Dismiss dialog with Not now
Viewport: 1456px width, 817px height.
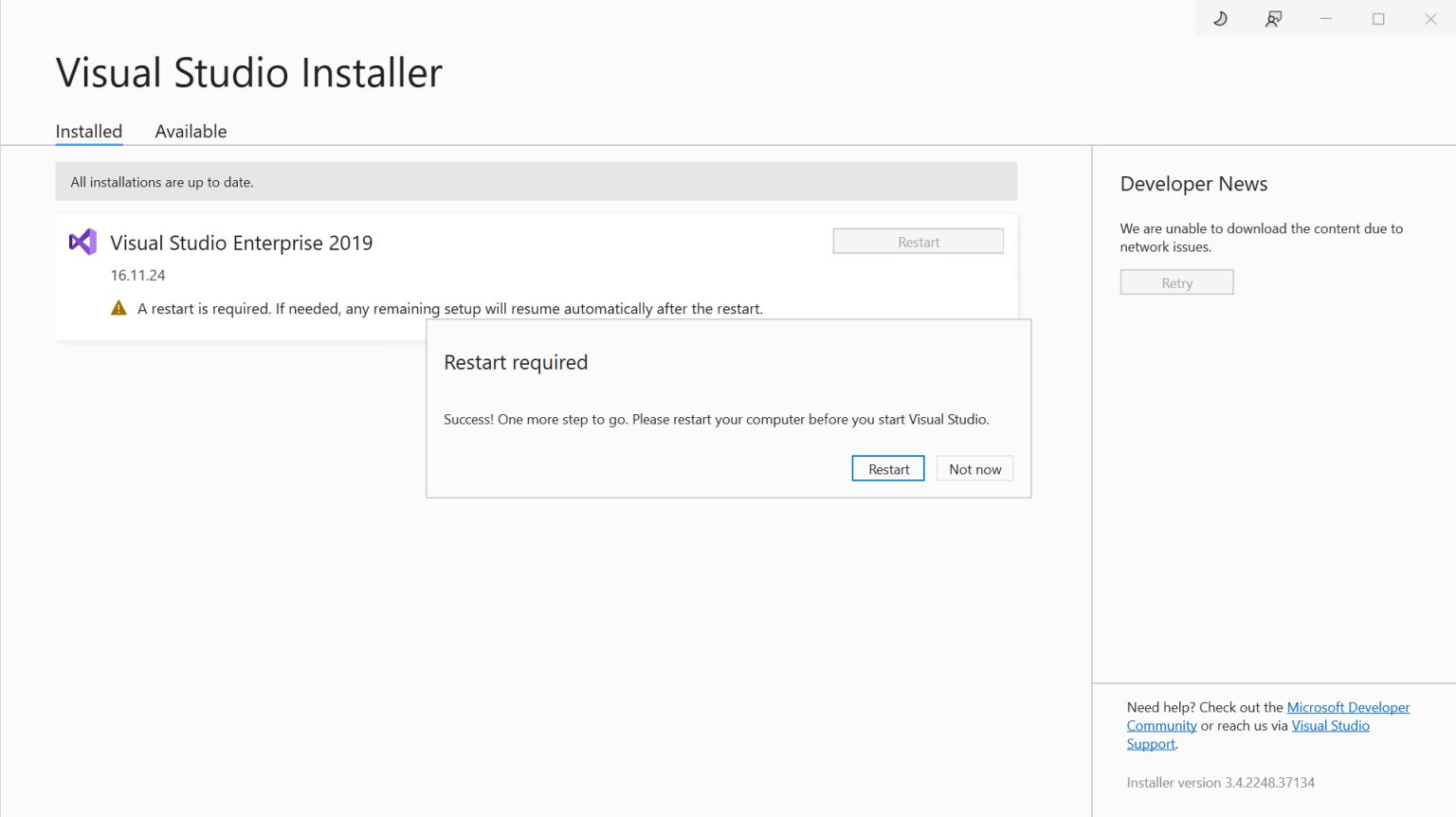(974, 468)
